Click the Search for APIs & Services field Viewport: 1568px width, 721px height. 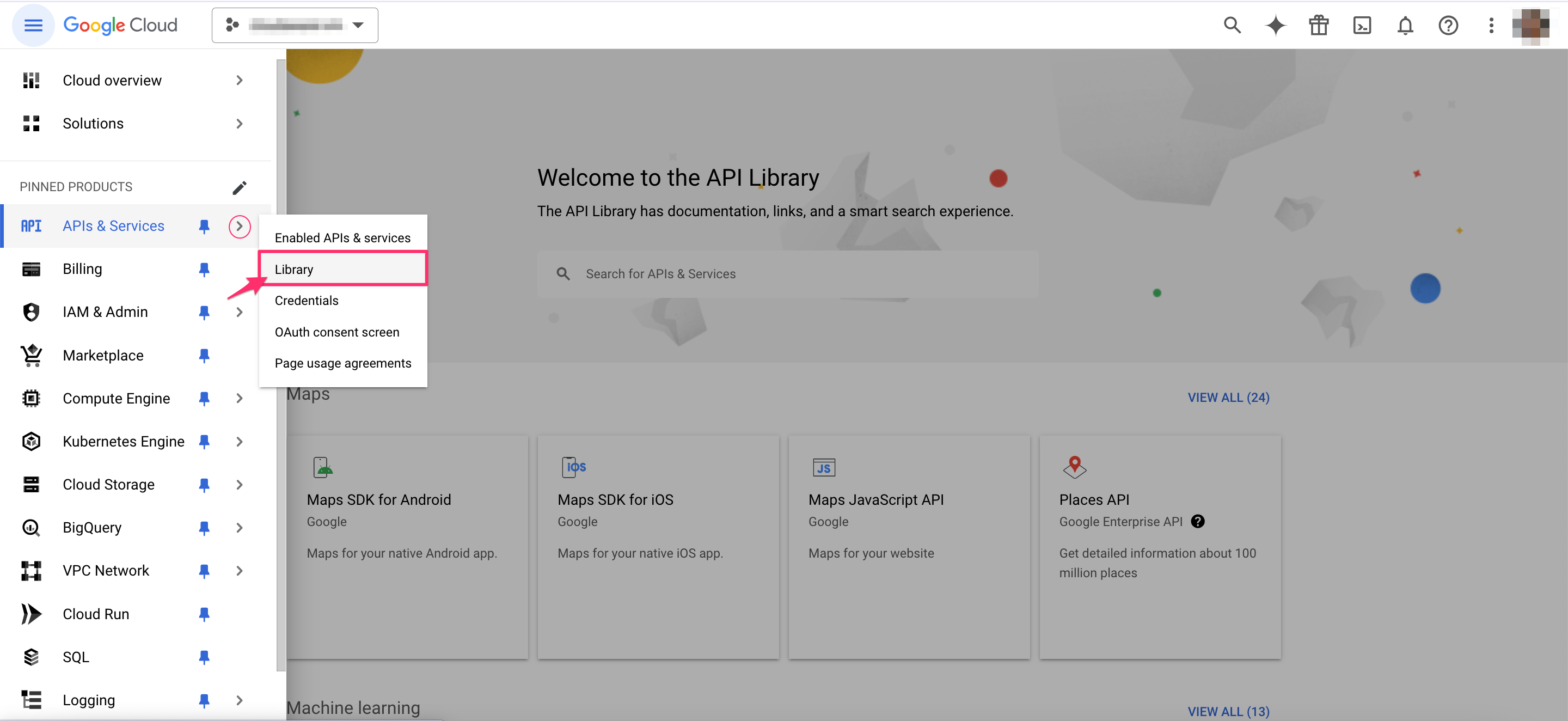tap(785, 273)
